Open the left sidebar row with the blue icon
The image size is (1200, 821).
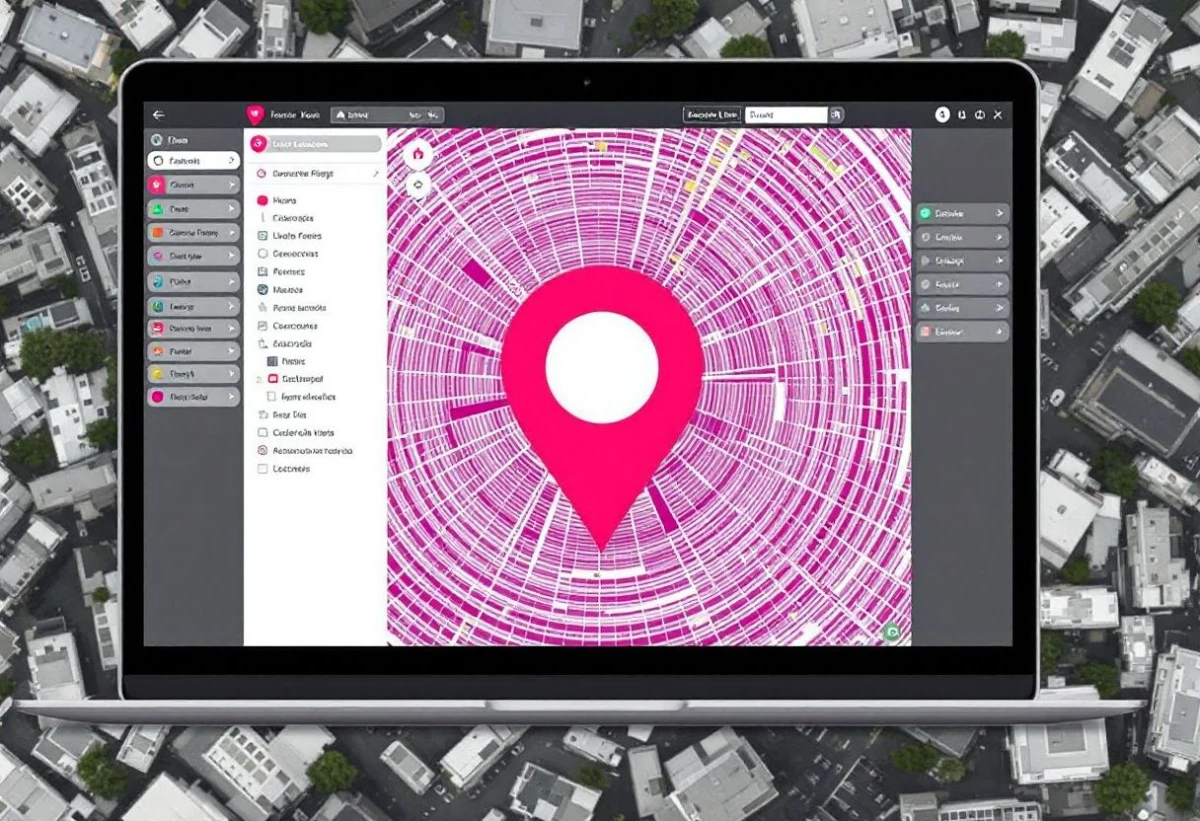(193, 282)
